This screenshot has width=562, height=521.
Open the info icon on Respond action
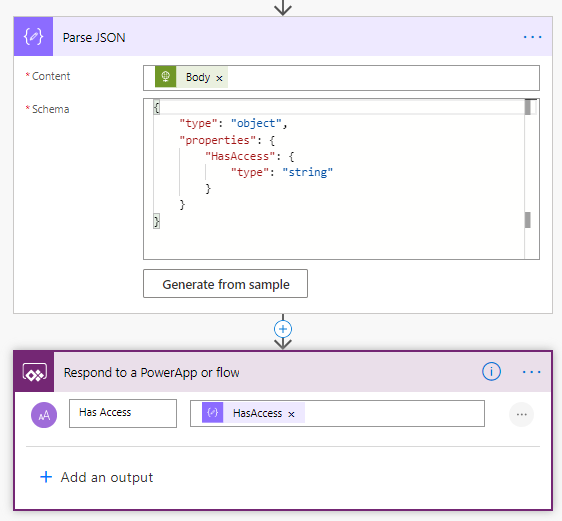pyautogui.click(x=491, y=372)
